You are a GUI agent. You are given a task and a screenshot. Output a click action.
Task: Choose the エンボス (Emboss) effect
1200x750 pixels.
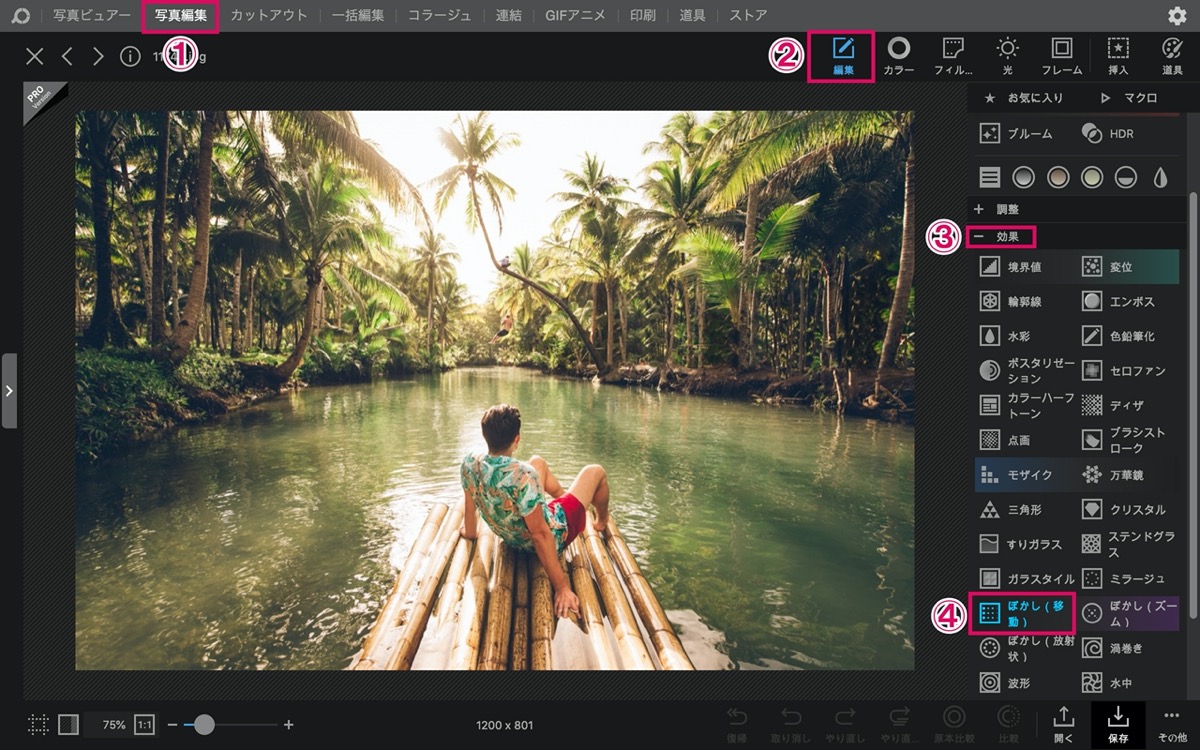click(1118, 301)
